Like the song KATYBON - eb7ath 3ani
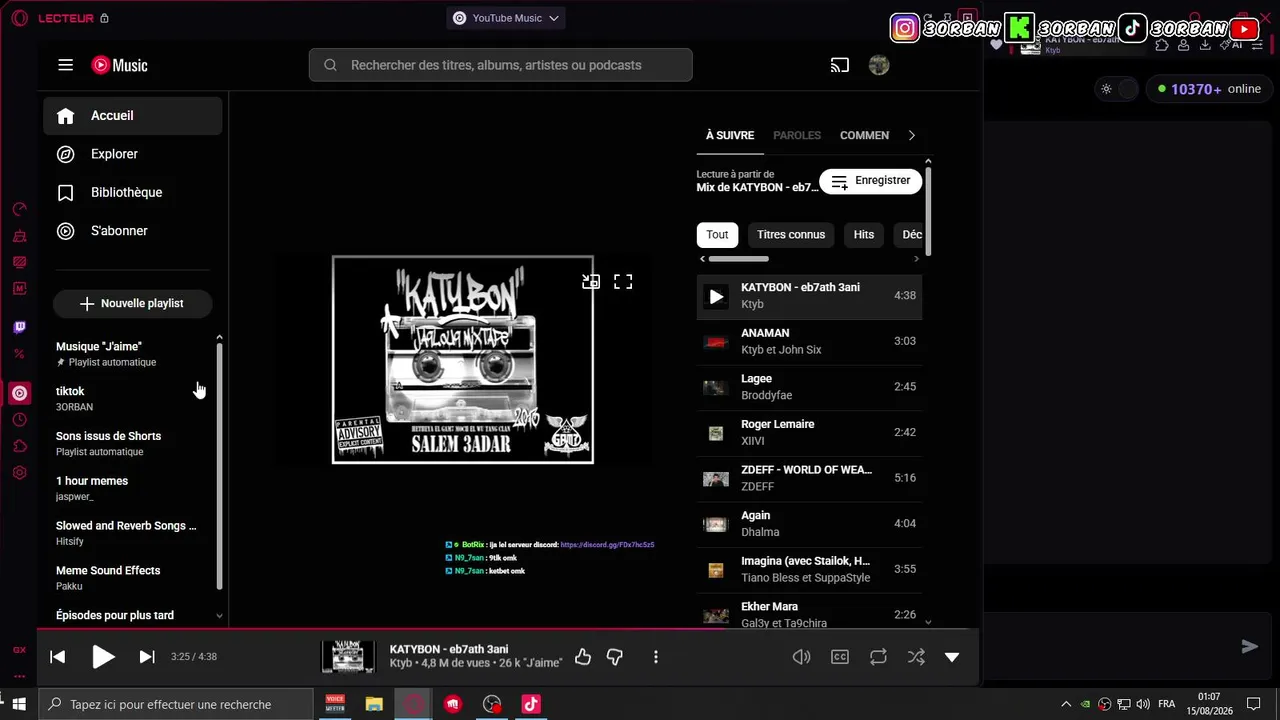The image size is (1280, 720). [x=583, y=657]
